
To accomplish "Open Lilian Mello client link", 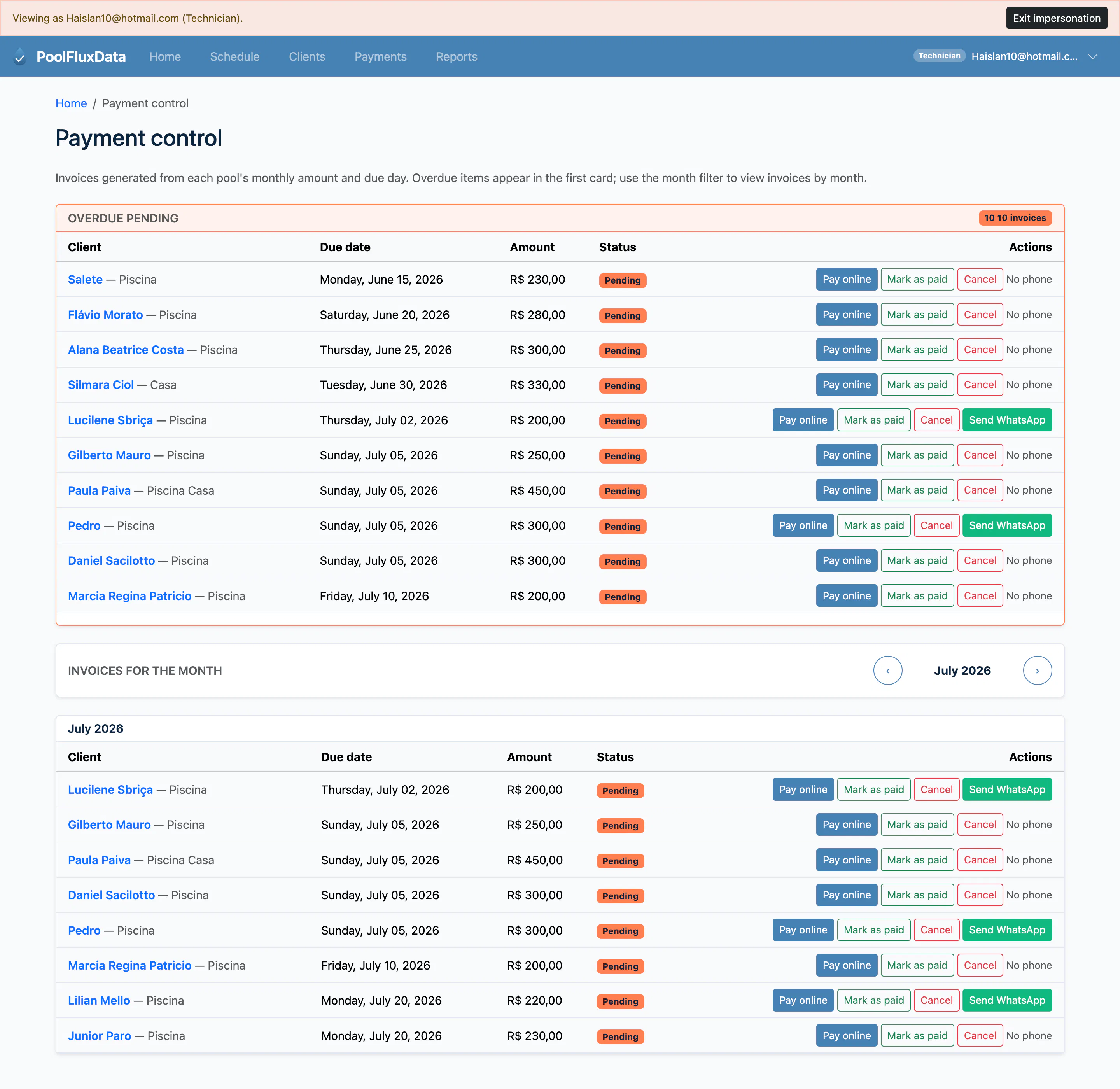I will [x=99, y=1001].
